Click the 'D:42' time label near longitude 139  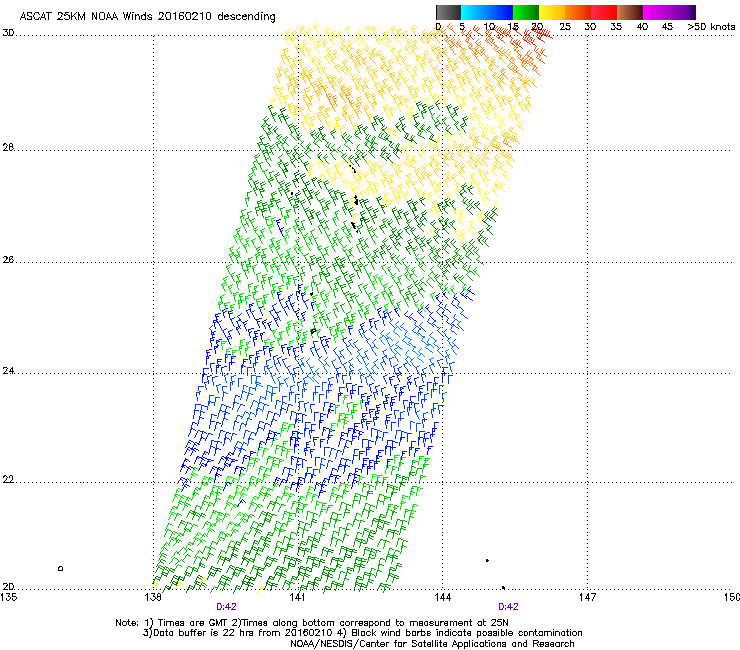(227, 607)
